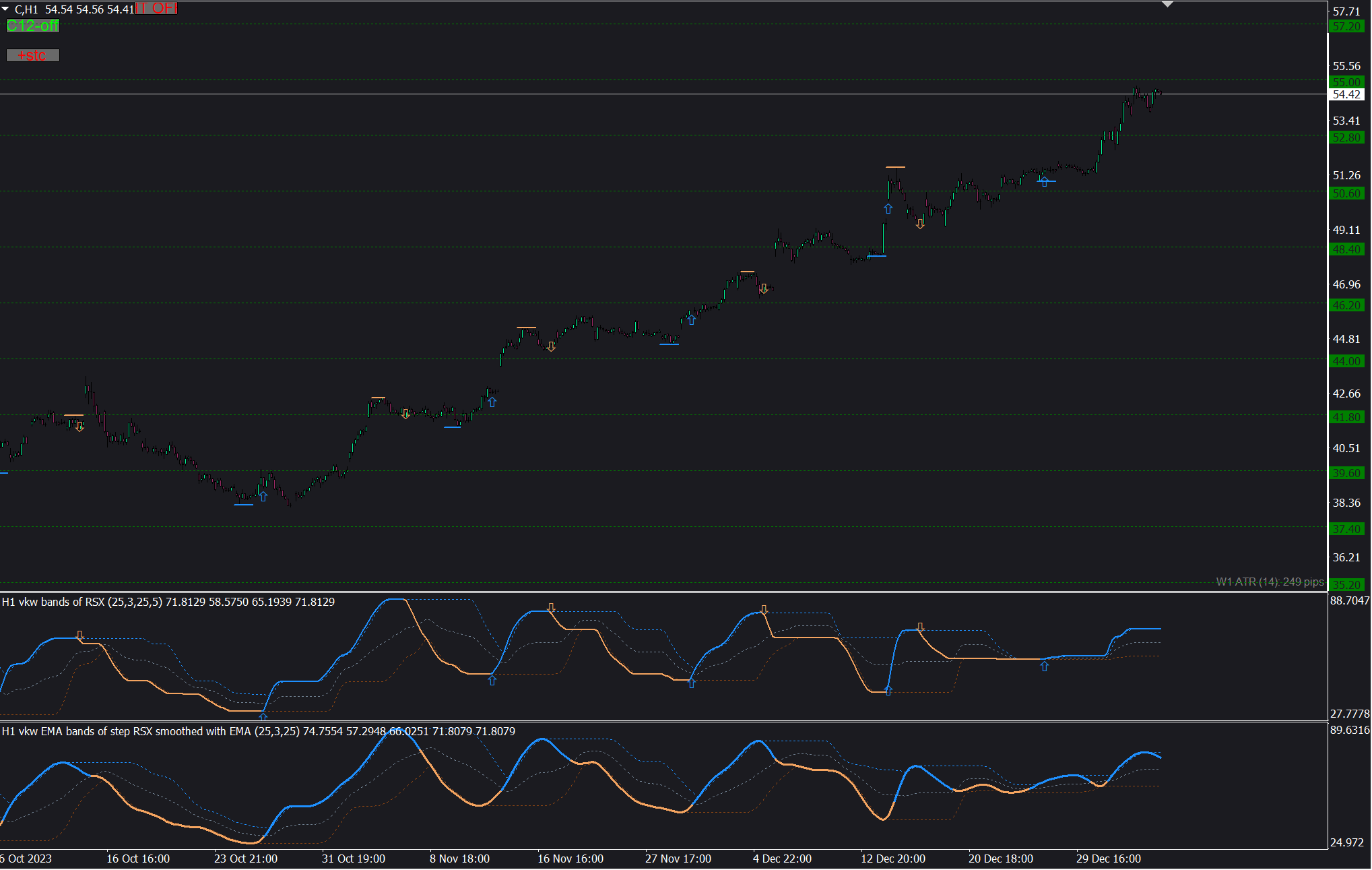Image resolution: width=1372 pixels, height=870 pixels.
Task: Click orange down arrow below the 12 Dec price peak
Action: click(920, 224)
